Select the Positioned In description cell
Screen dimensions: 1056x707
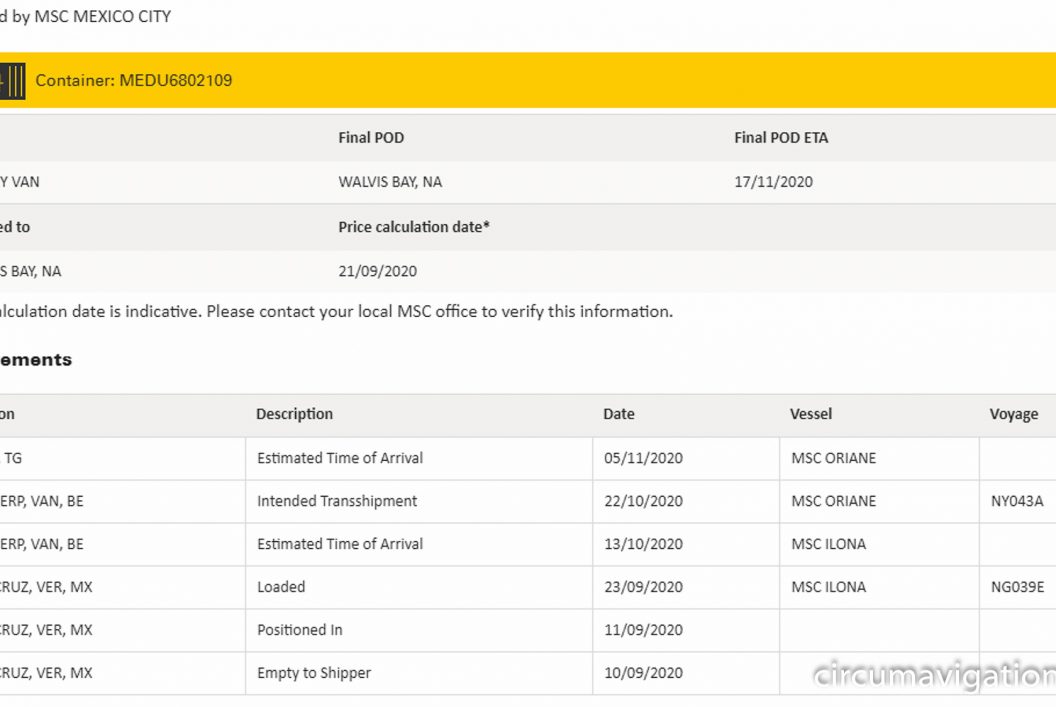(300, 630)
